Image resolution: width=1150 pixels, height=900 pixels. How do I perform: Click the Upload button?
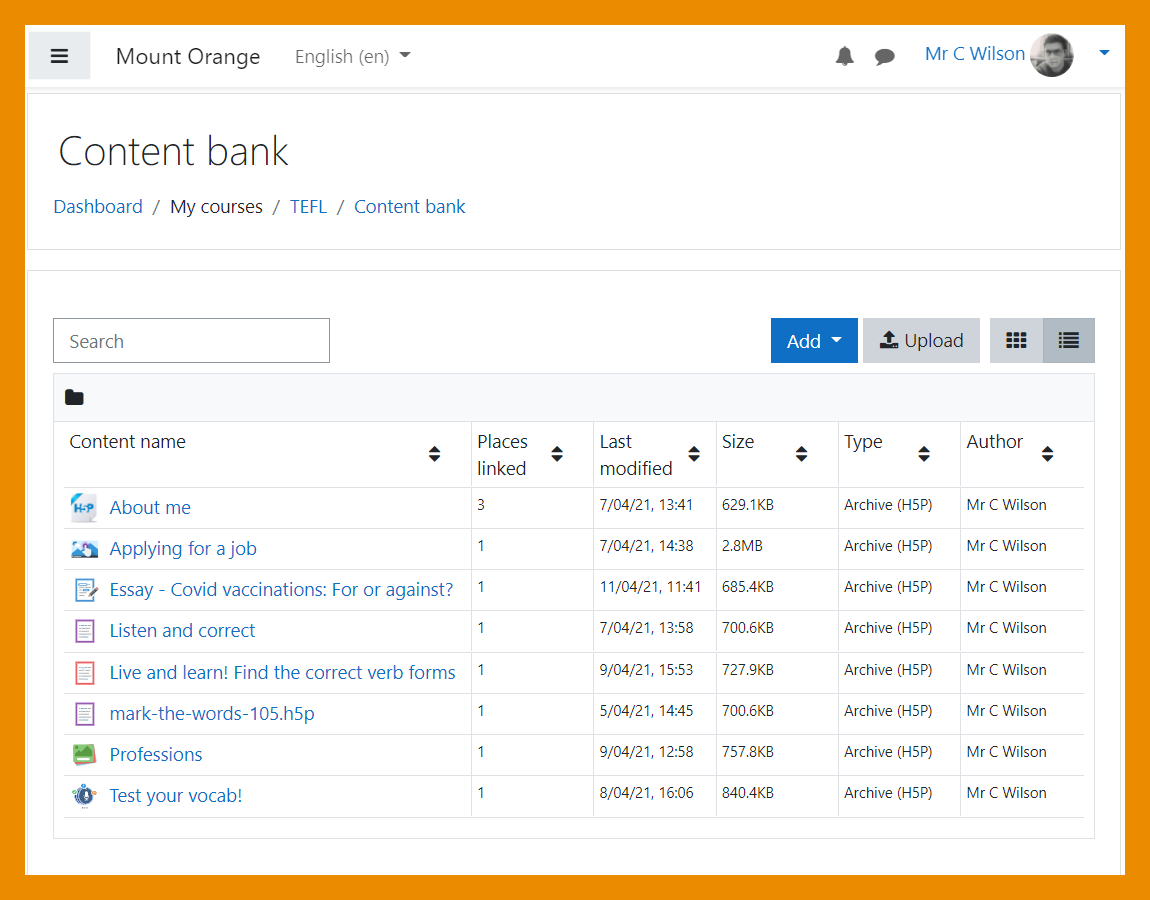pos(921,341)
